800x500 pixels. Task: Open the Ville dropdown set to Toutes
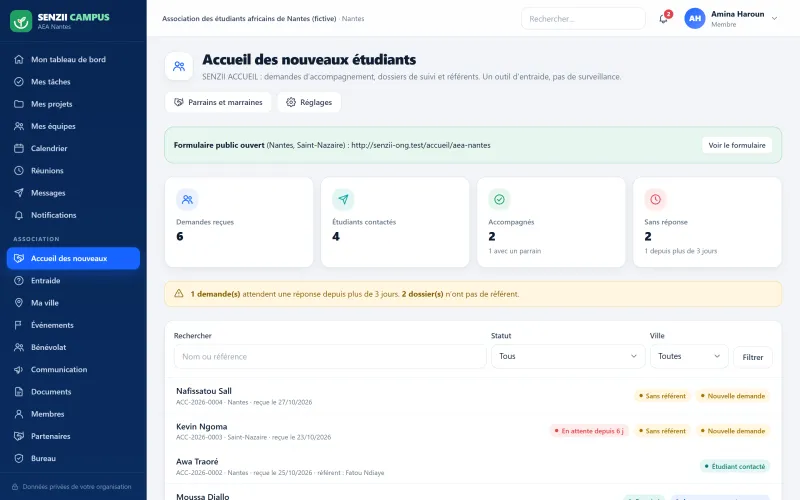coord(689,356)
